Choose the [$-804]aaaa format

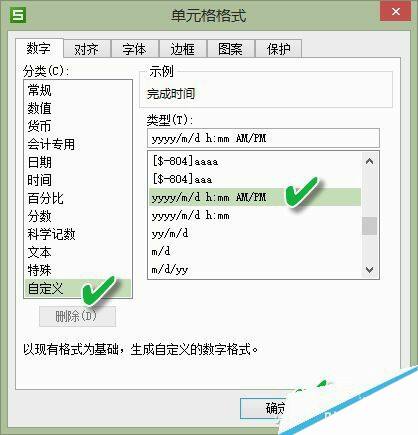(x=255, y=162)
